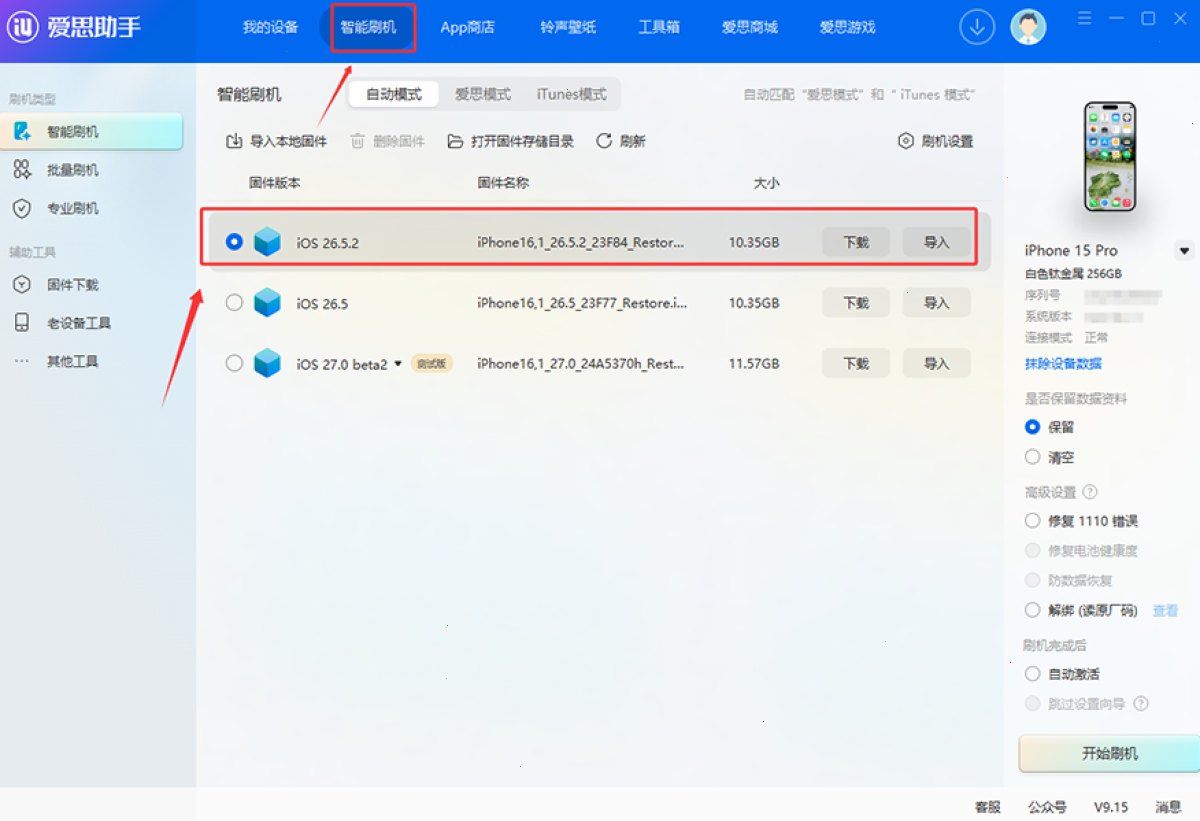The image size is (1200, 821).
Task: Switch to 自动模式 flash mode
Action: click(x=393, y=94)
